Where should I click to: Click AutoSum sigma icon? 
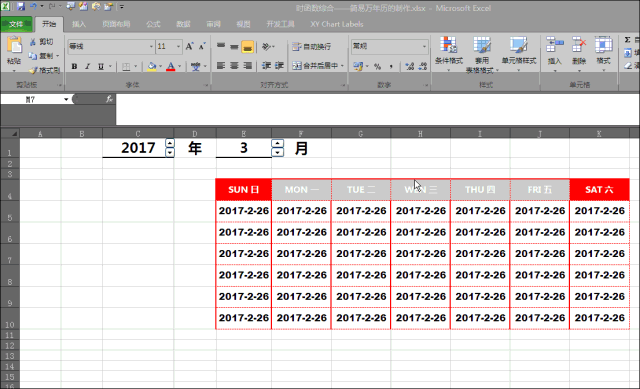click(628, 40)
